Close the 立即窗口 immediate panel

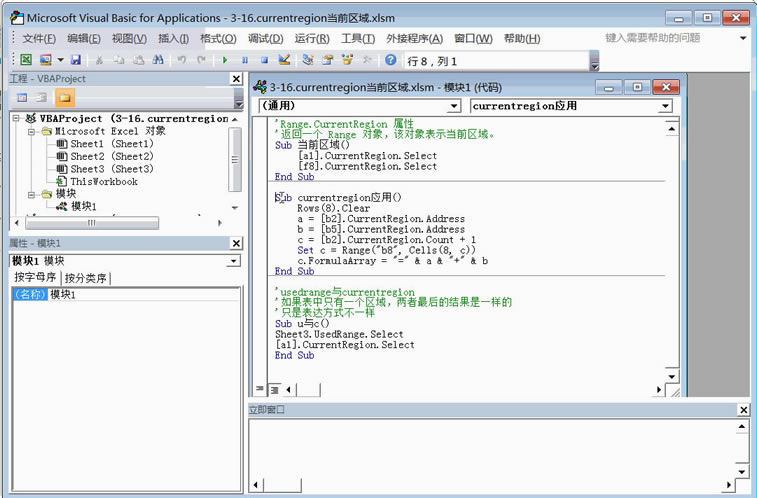coord(743,410)
